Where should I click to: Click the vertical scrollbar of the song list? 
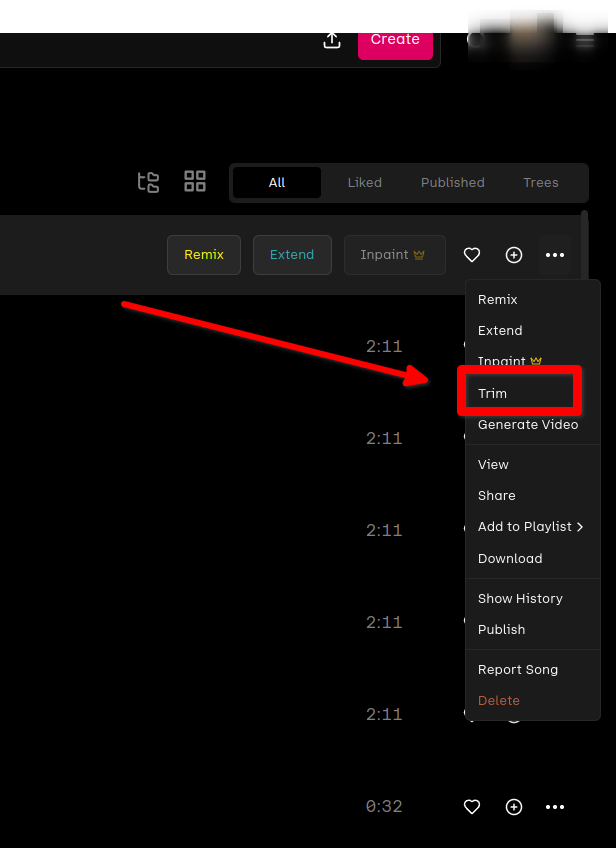coord(585,244)
